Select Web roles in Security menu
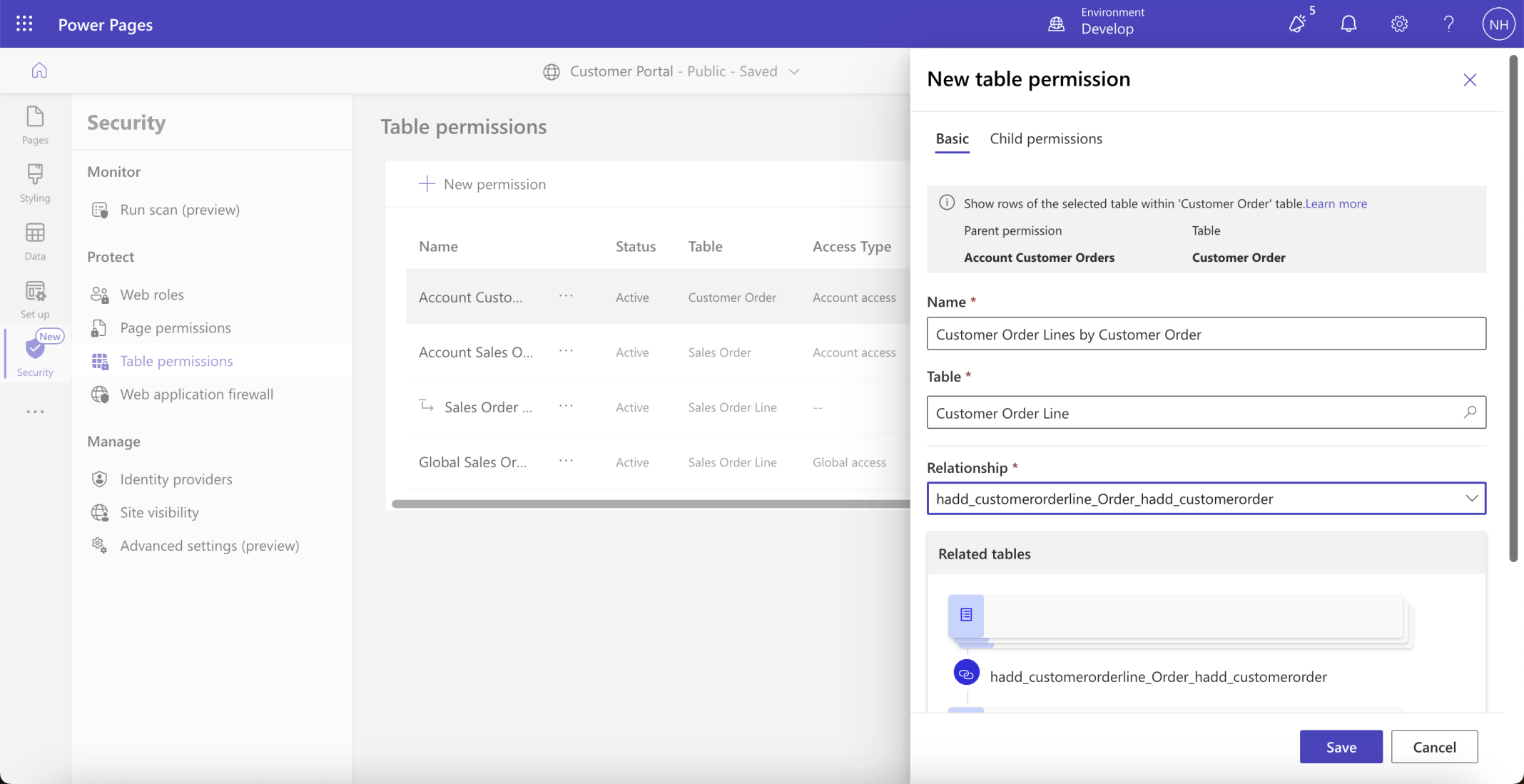1524x784 pixels. pyautogui.click(x=152, y=295)
